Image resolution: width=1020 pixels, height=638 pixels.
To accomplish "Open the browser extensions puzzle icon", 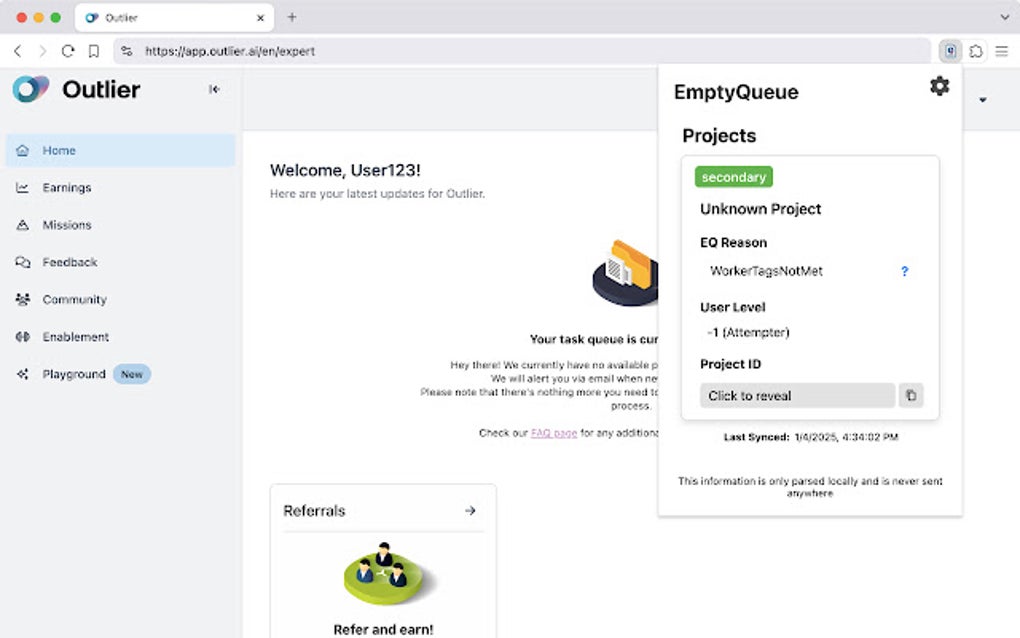I will click(x=977, y=51).
